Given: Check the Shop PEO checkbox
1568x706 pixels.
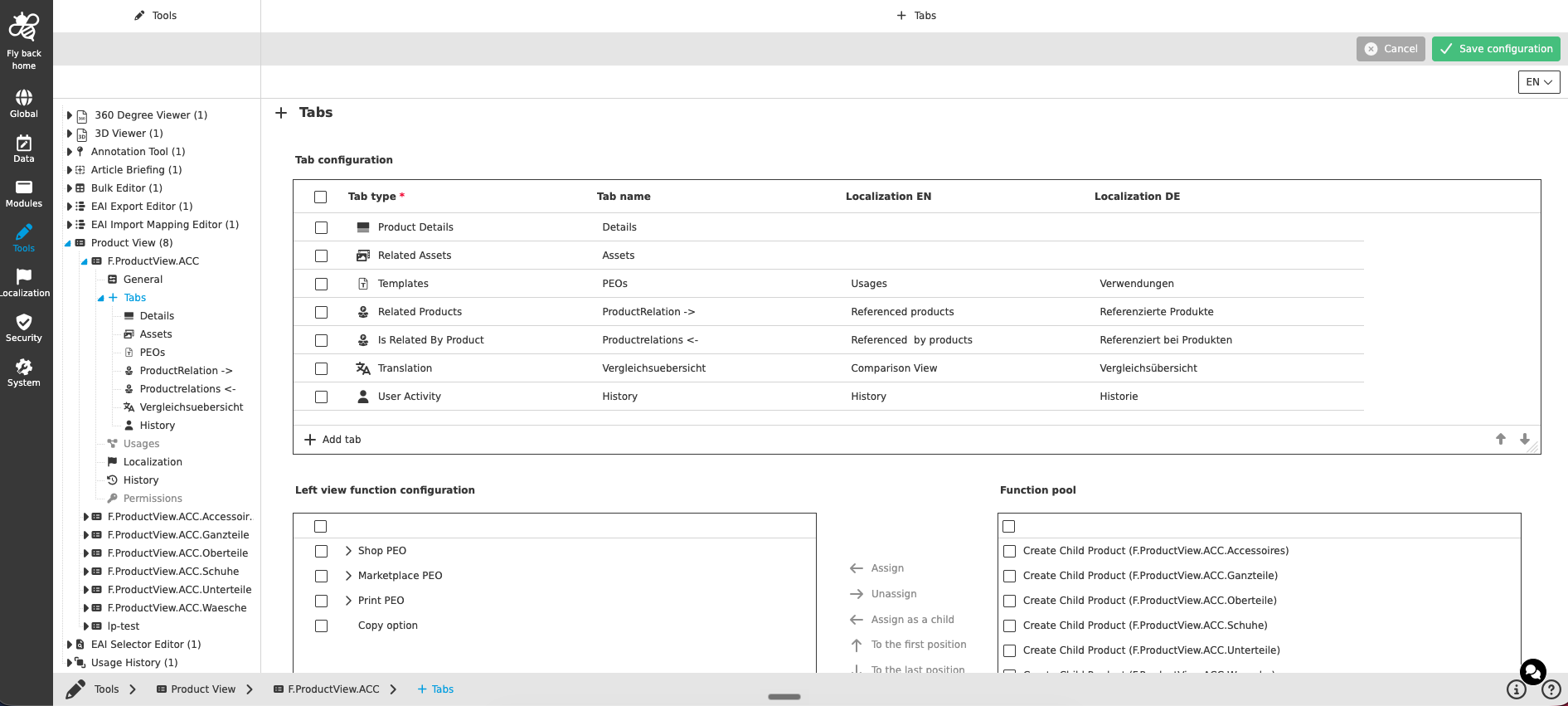Looking at the screenshot, I should [x=322, y=552].
